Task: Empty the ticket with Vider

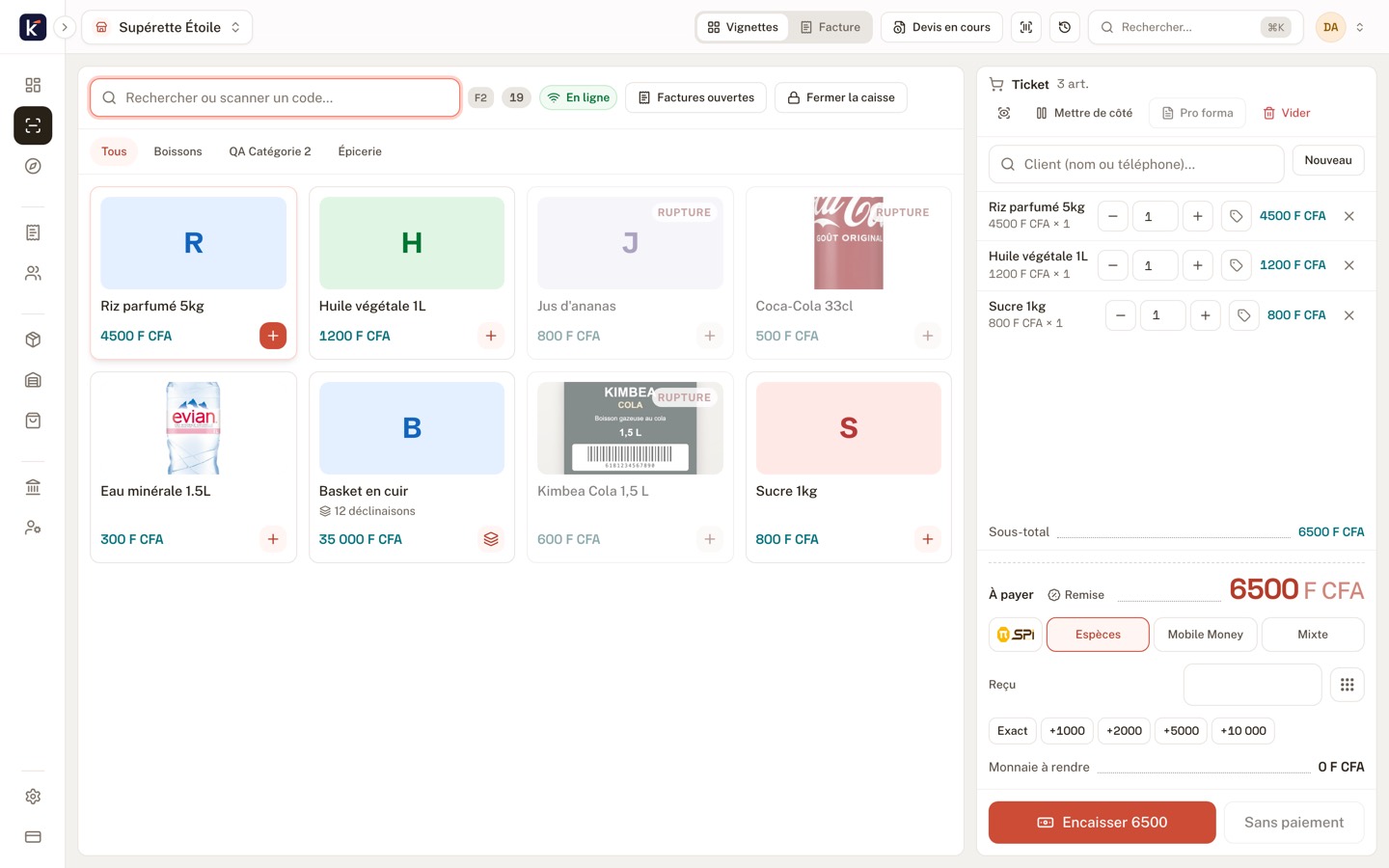Action: pos(1287,113)
